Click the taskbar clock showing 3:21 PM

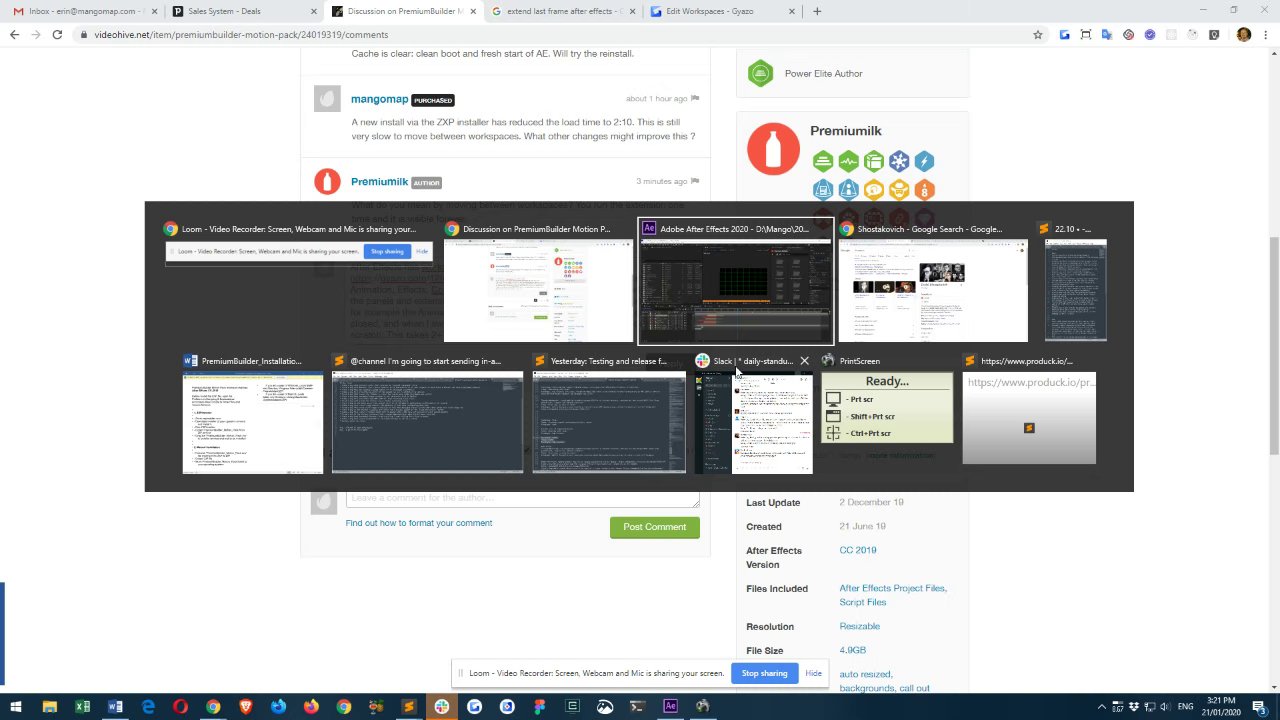(1221, 707)
